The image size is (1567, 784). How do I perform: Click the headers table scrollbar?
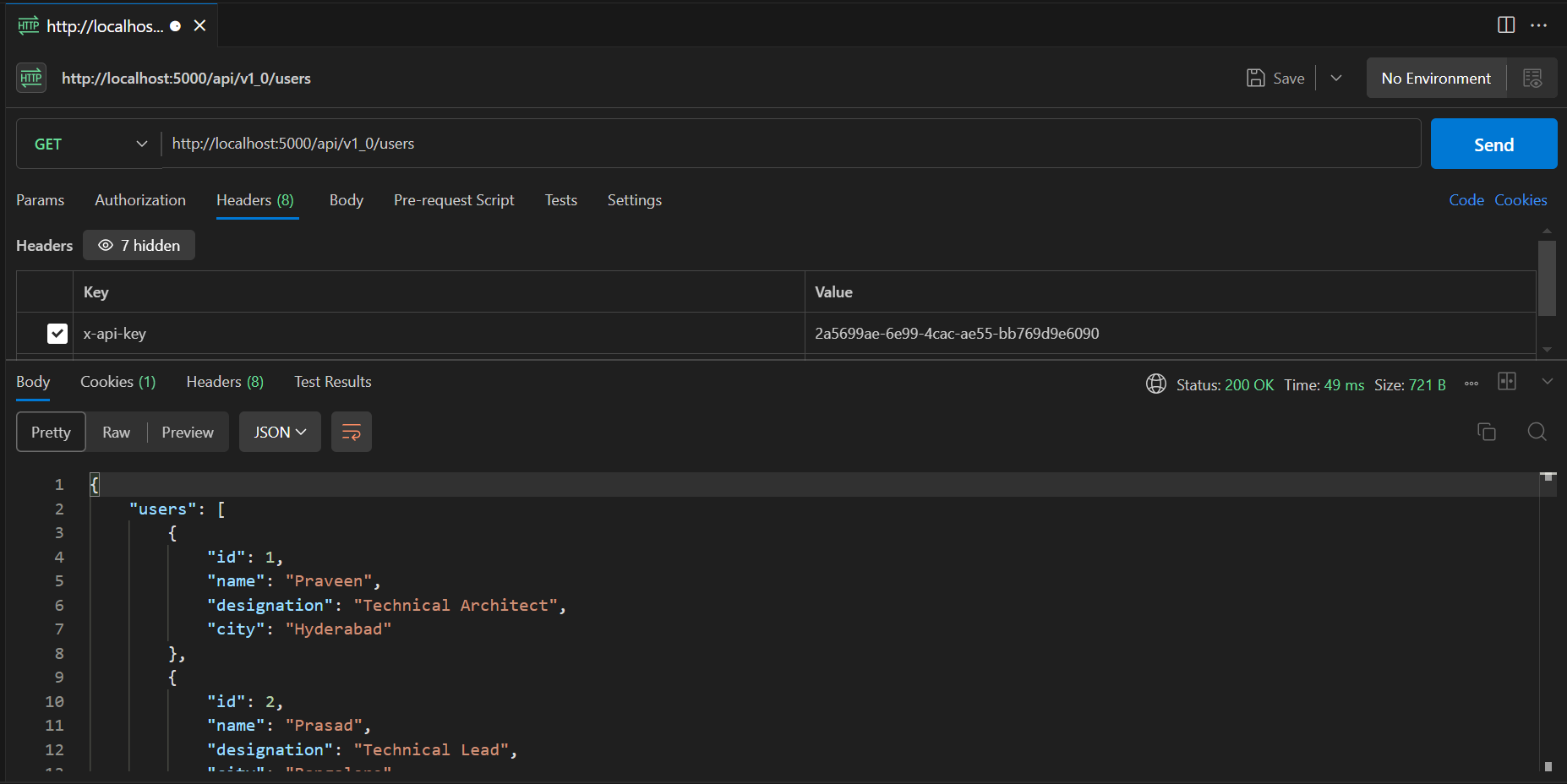1547,279
